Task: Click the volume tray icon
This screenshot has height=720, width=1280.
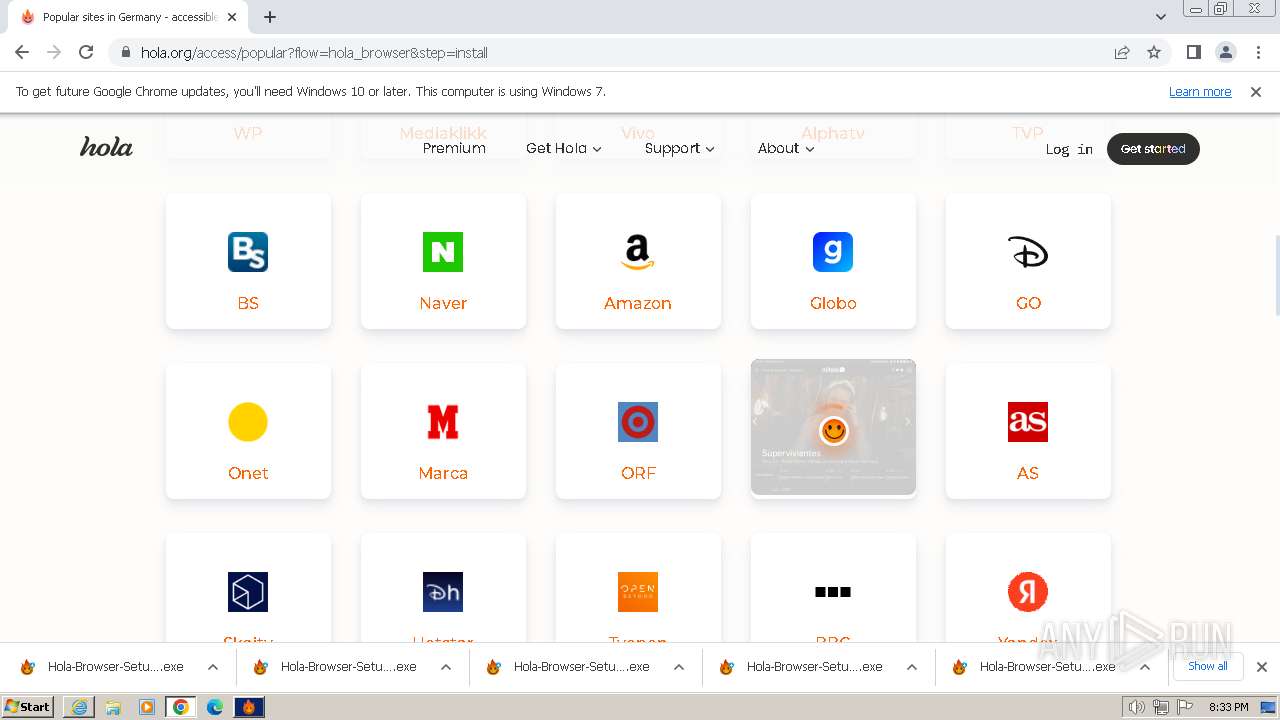Action: pyautogui.click(x=1137, y=707)
